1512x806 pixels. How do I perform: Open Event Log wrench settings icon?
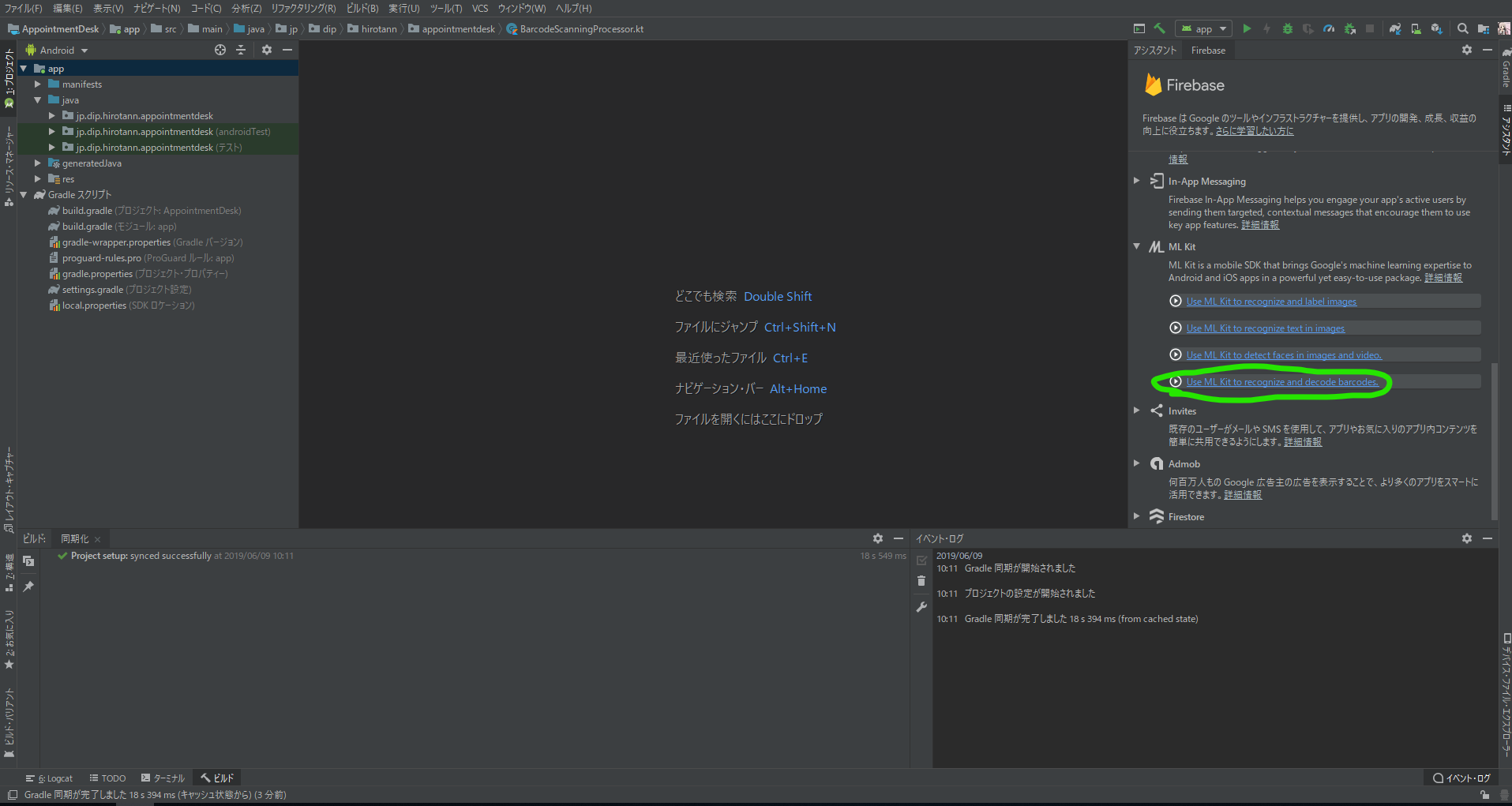coord(921,607)
